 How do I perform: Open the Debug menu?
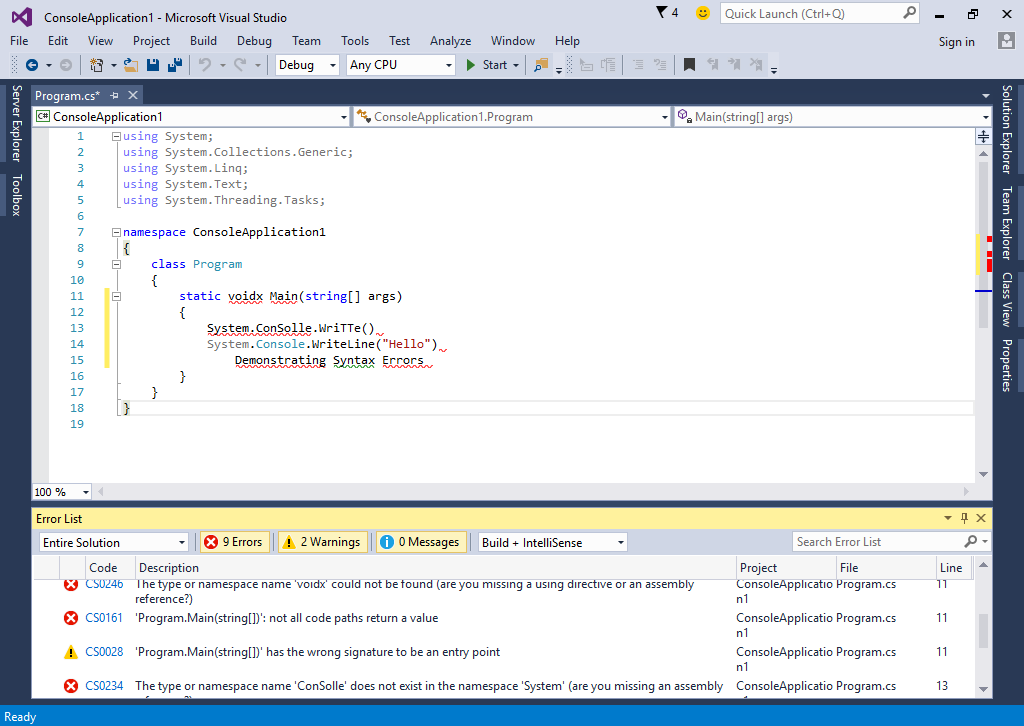coord(254,40)
